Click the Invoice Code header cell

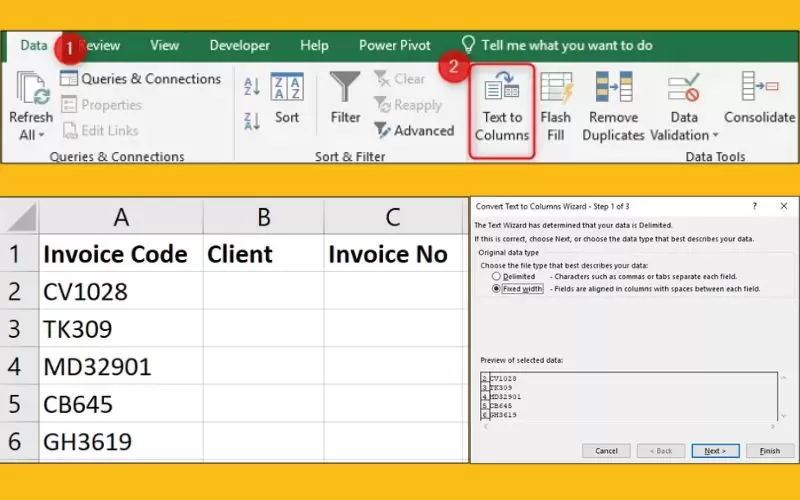pos(121,254)
